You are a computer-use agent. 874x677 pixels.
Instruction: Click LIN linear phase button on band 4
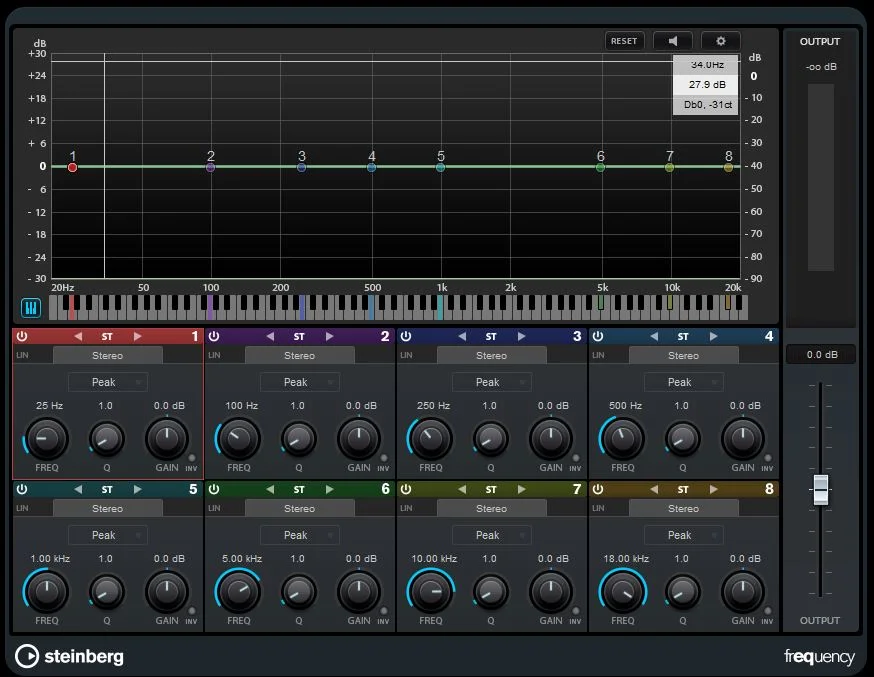(x=598, y=355)
